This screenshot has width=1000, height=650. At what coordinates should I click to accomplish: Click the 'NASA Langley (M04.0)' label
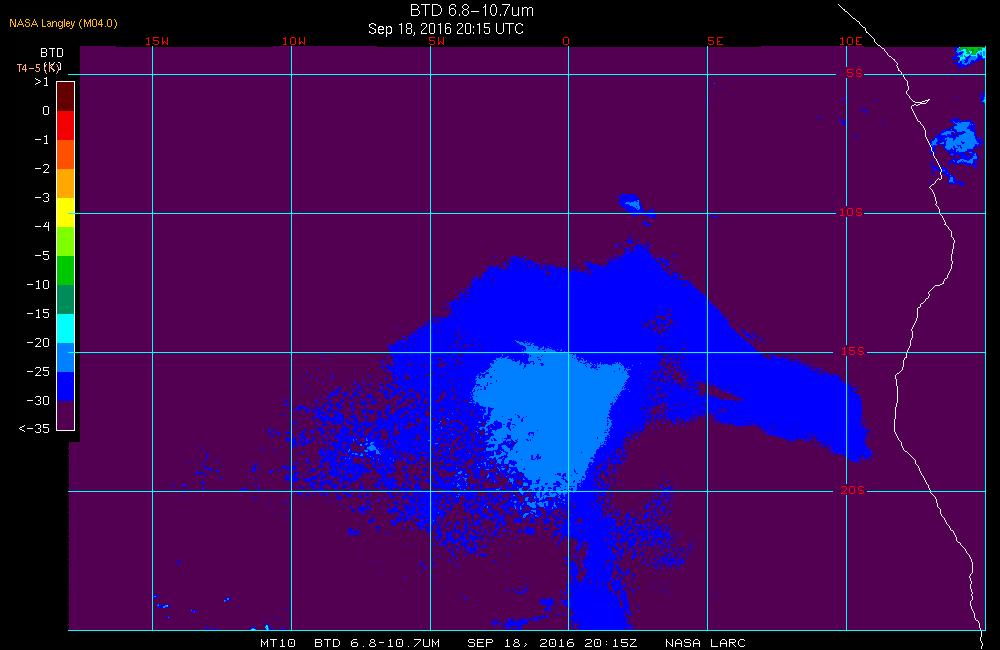(x=63, y=24)
